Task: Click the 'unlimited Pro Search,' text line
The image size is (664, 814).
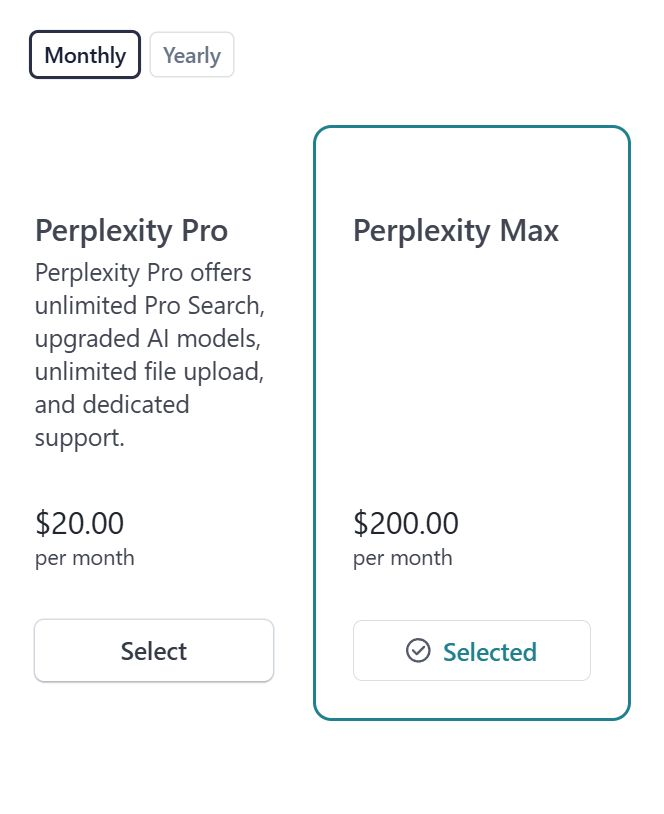Action: pos(150,306)
